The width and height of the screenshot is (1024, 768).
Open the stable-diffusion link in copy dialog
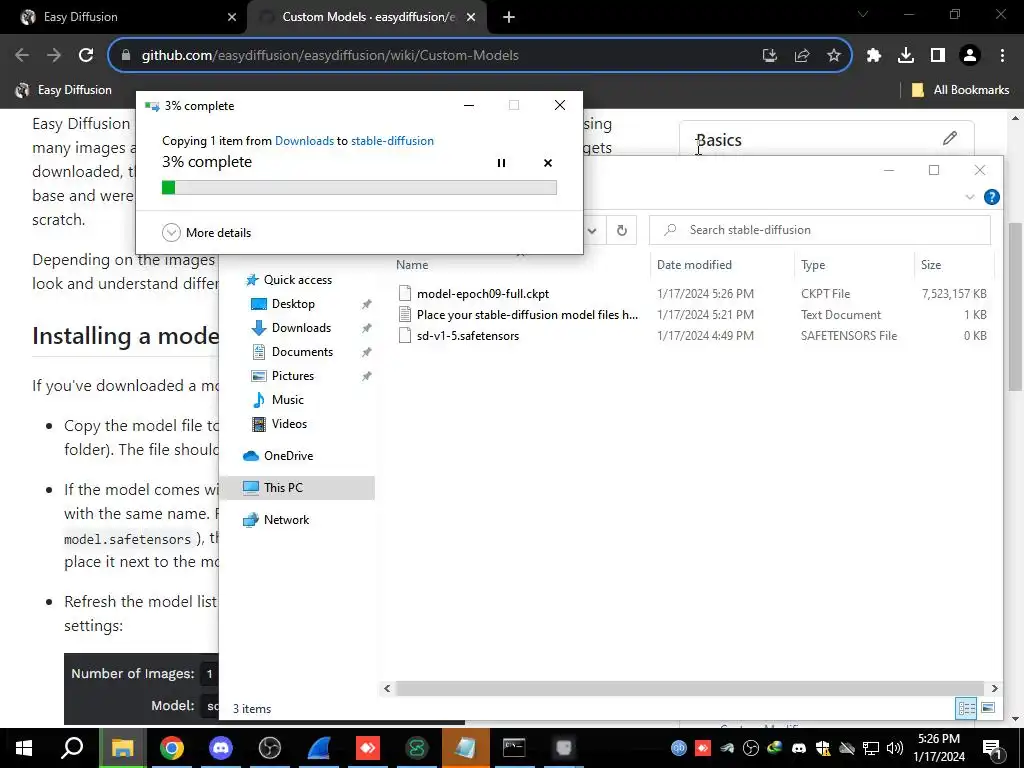pyautogui.click(x=392, y=140)
